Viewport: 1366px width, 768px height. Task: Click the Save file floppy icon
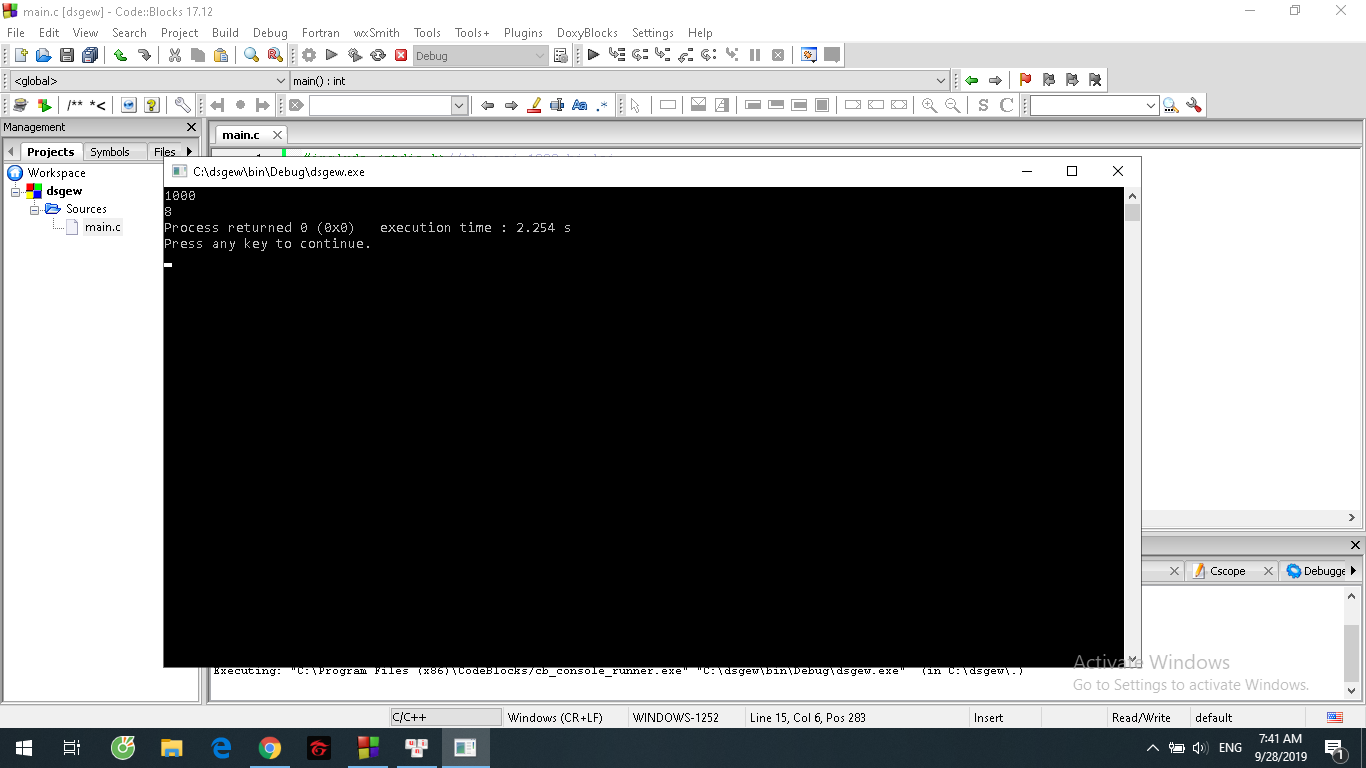67,56
